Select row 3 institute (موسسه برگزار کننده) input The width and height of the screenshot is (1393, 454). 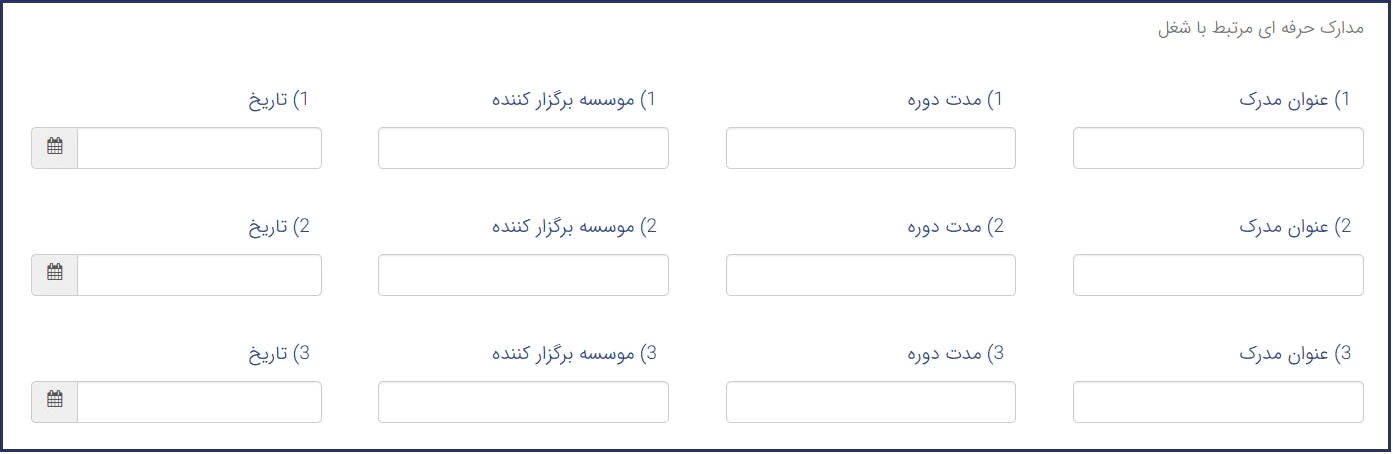(523, 402)
